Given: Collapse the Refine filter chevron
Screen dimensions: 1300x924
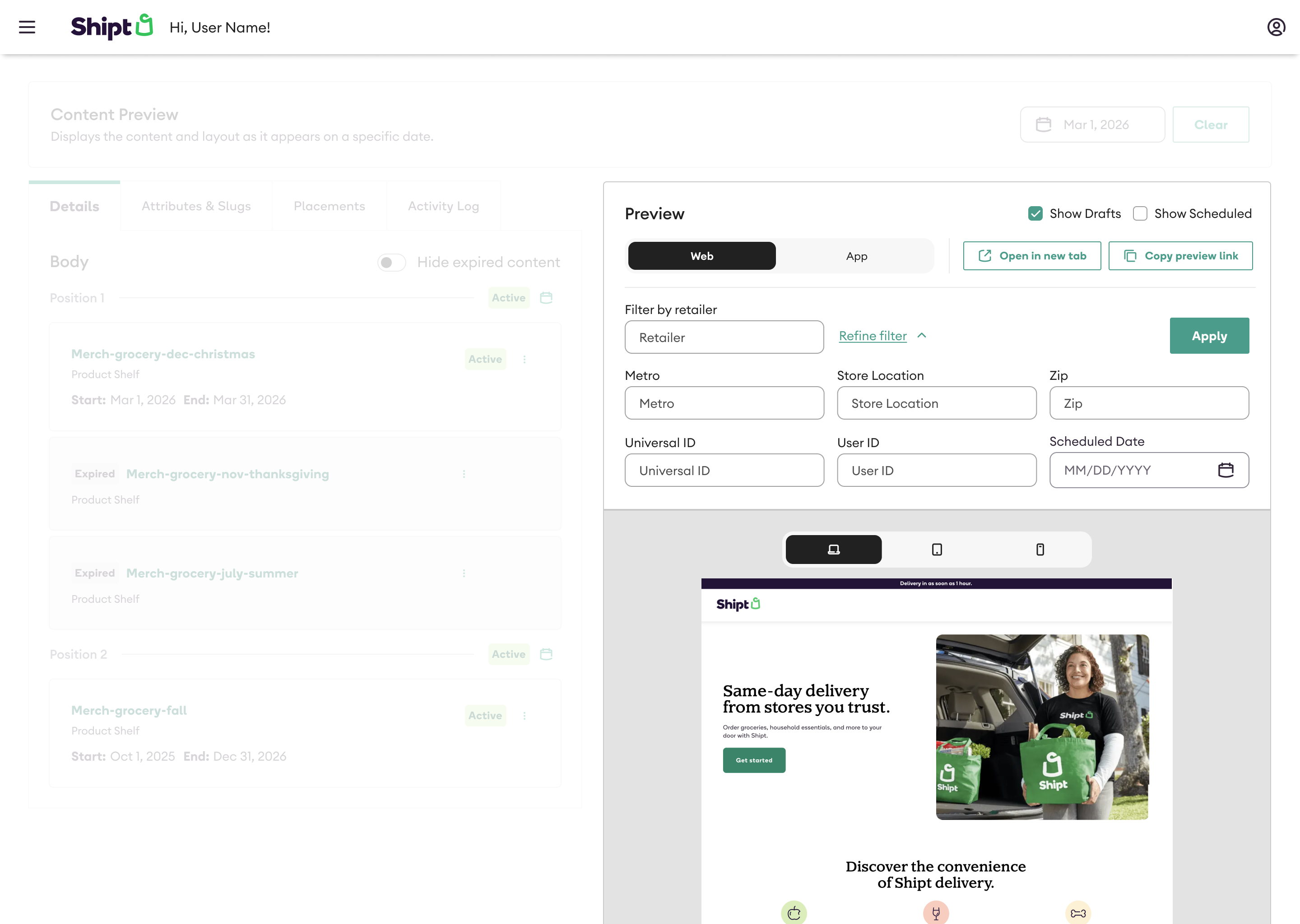Looking at the screenshot, I should click(x=922, y=336).
